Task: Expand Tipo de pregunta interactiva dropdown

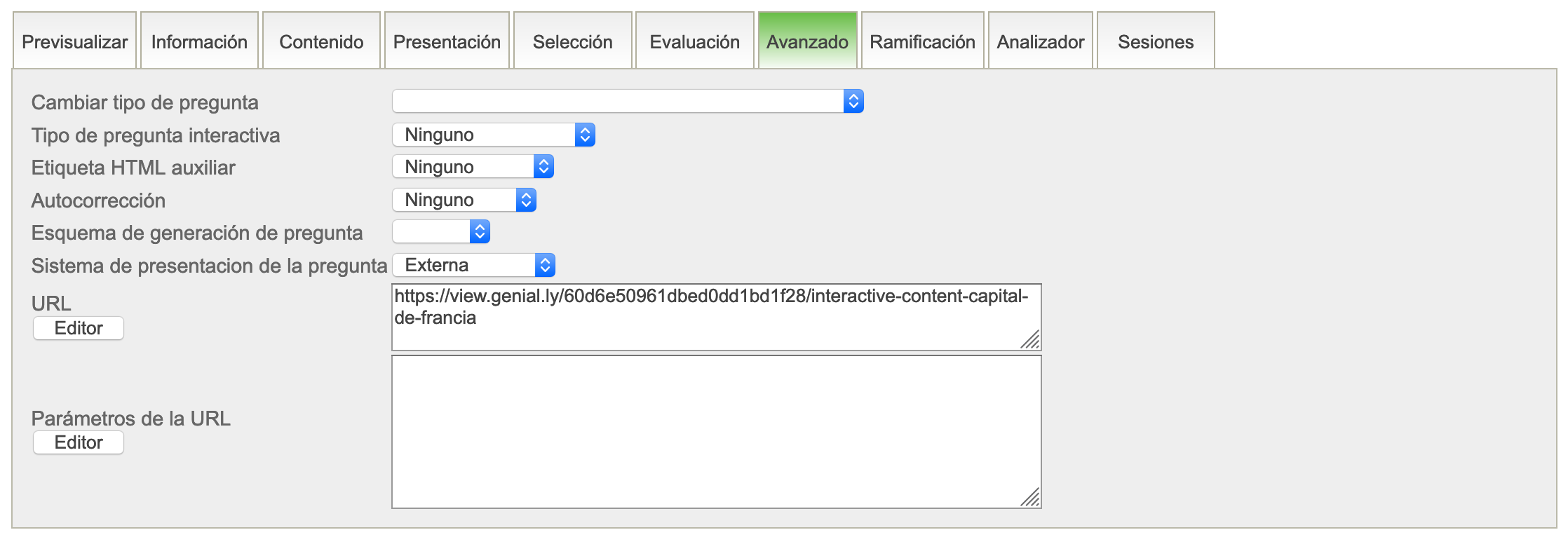Action: coord(493,135)
